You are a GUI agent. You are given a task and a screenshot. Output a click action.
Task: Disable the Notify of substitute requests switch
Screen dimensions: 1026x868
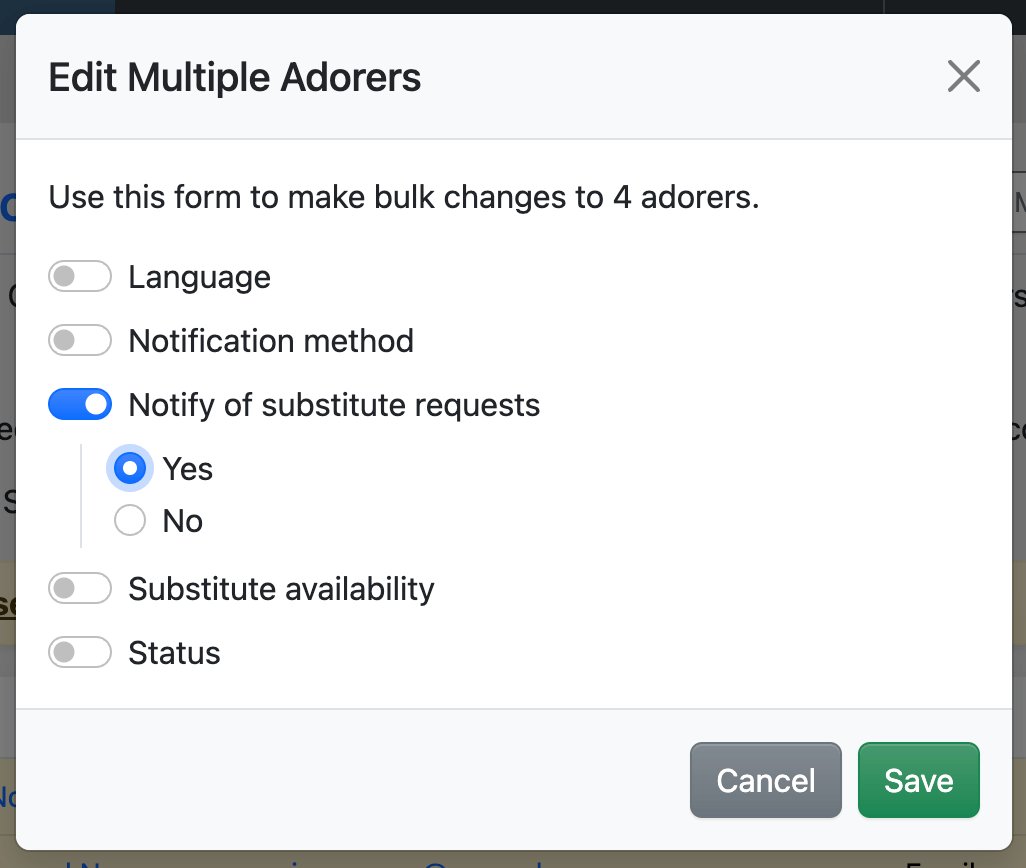click(x=80, y=405)
